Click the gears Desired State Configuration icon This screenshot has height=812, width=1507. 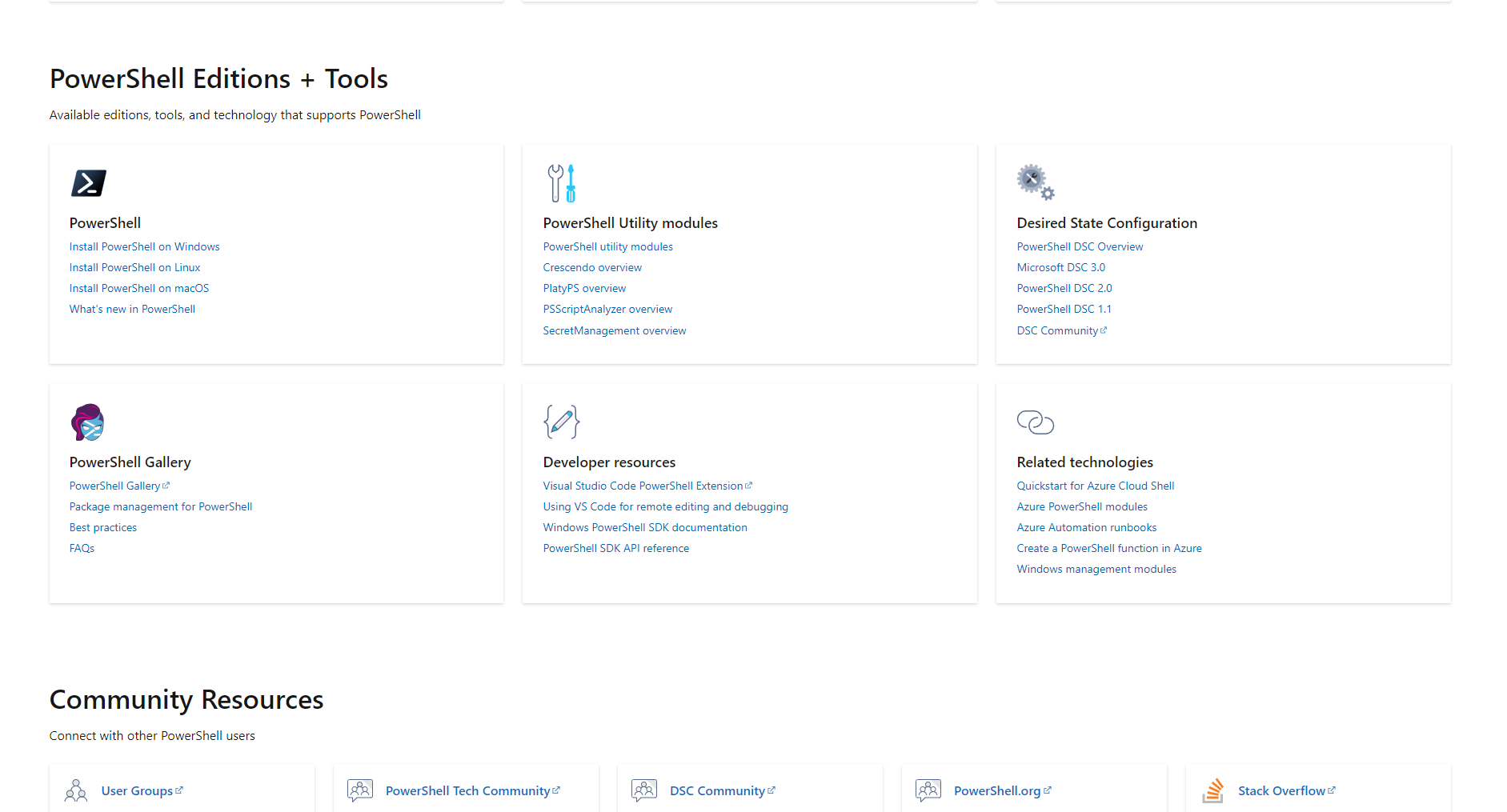(1036, 182)
